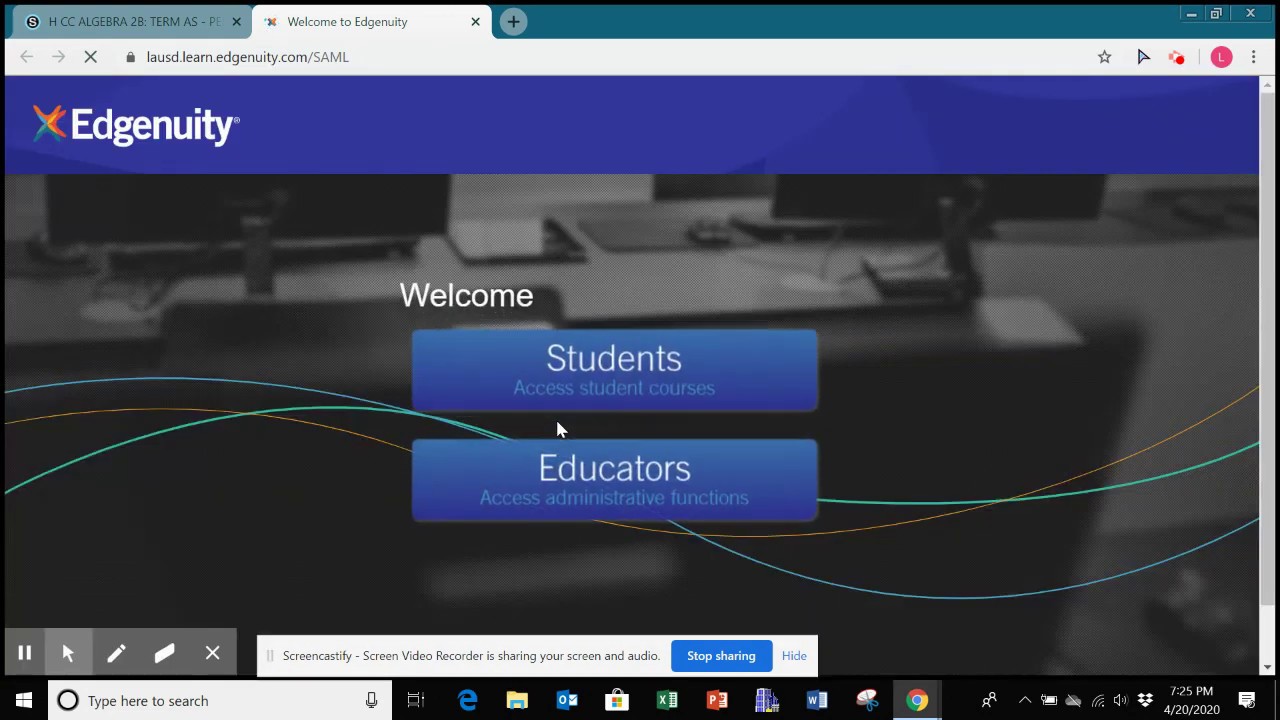Go forward in browser history
Screen dimensions: 1280x720
tap(58, 57)
